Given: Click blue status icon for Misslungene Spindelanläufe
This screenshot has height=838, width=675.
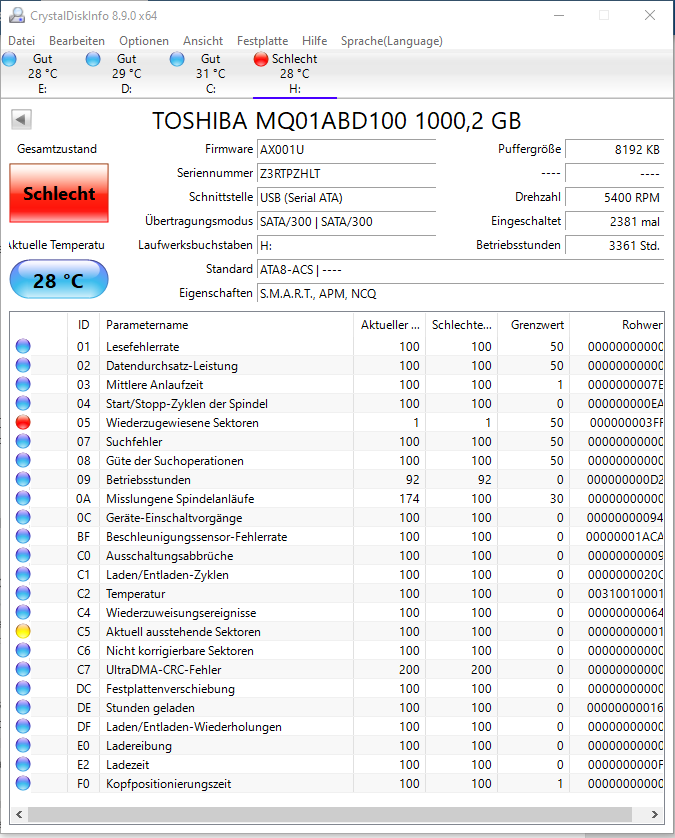Looking at the screenshot, I should pos(23,499).
